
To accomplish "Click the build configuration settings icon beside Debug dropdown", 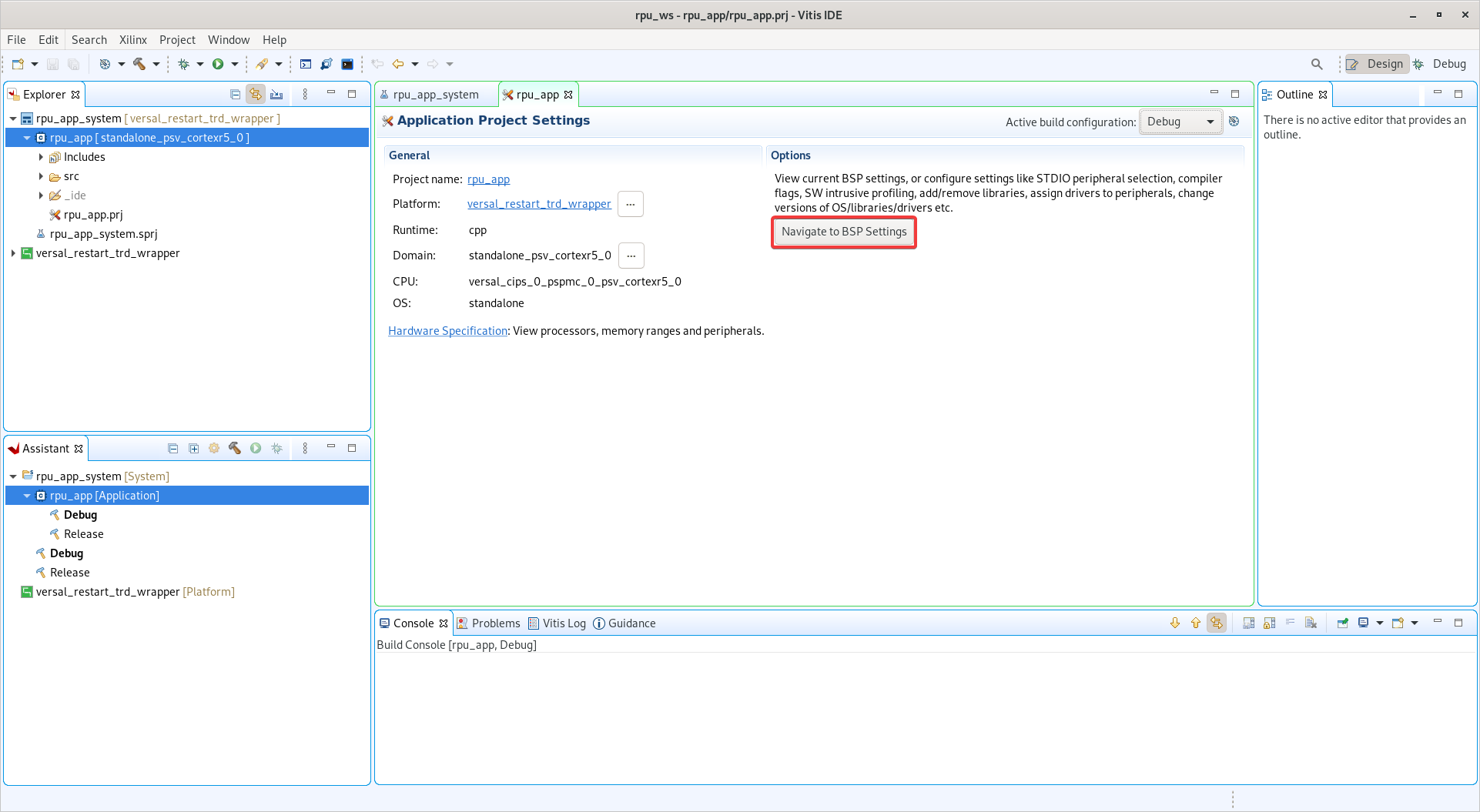I will click(x=1234, y=122).
